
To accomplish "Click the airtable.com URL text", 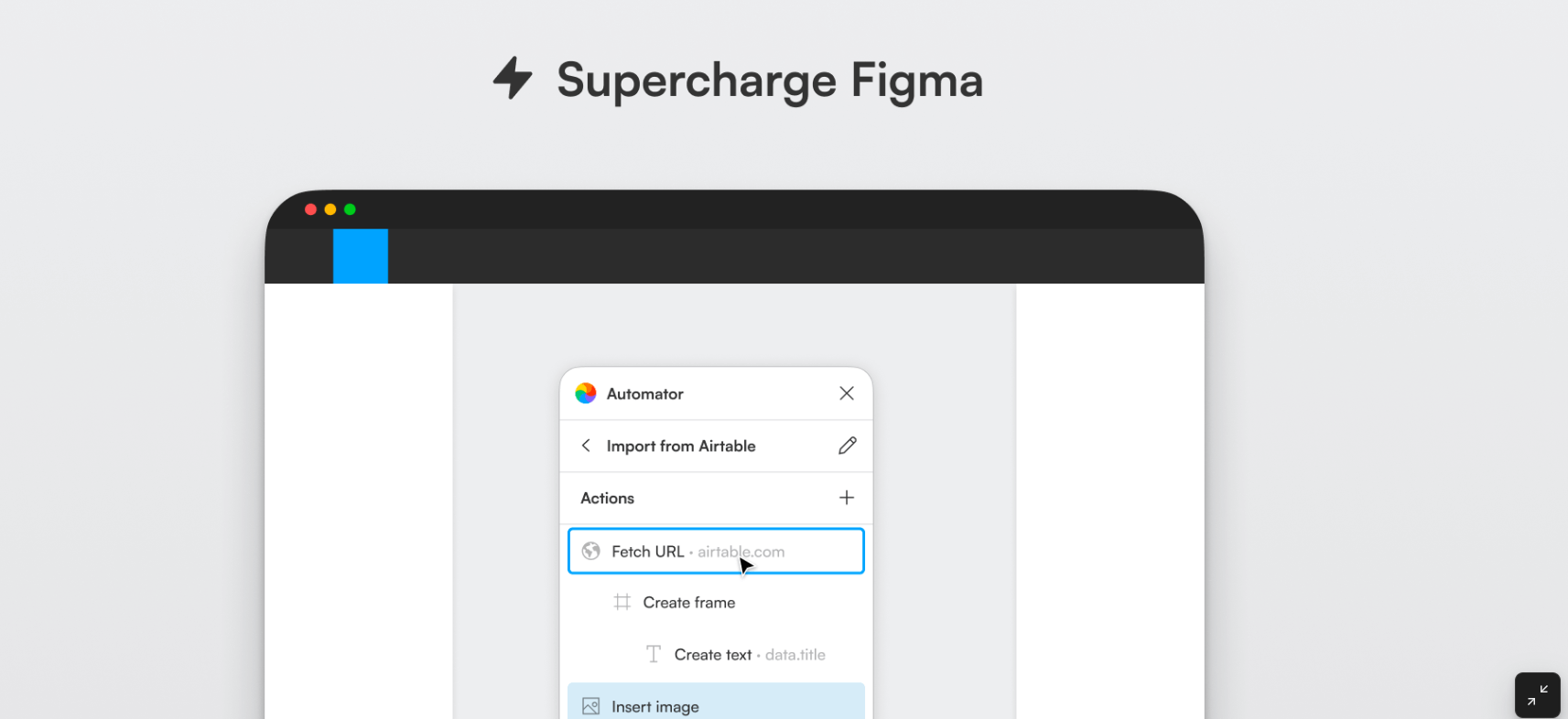I will pyautogui.click(x=741, y=552).
